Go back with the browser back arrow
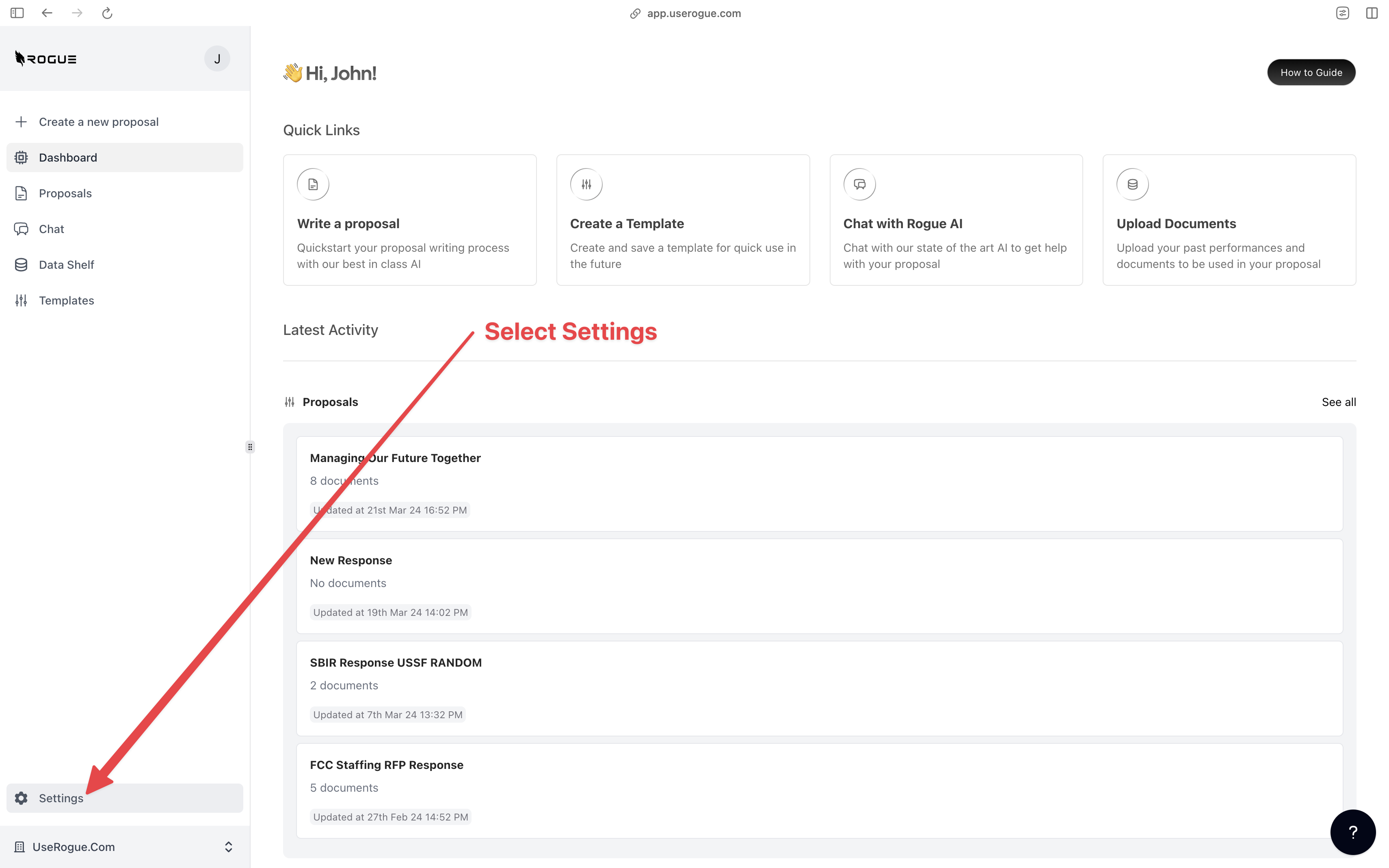 [x=47, y=13]
